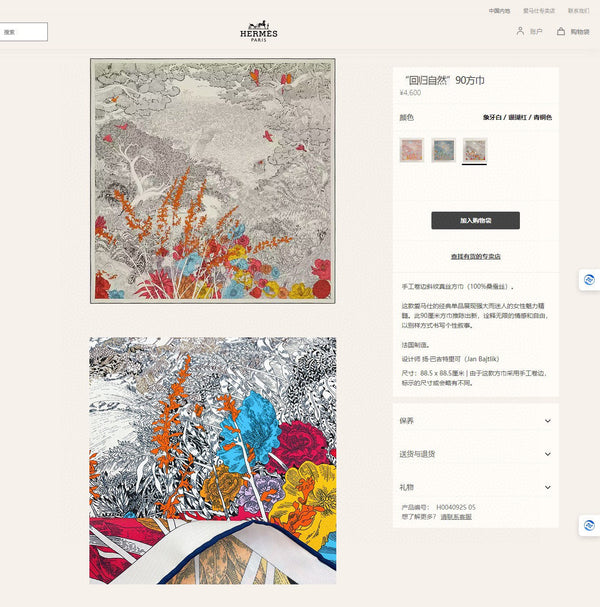Click the 加入购物袋 add to bag button

[475, 220]
